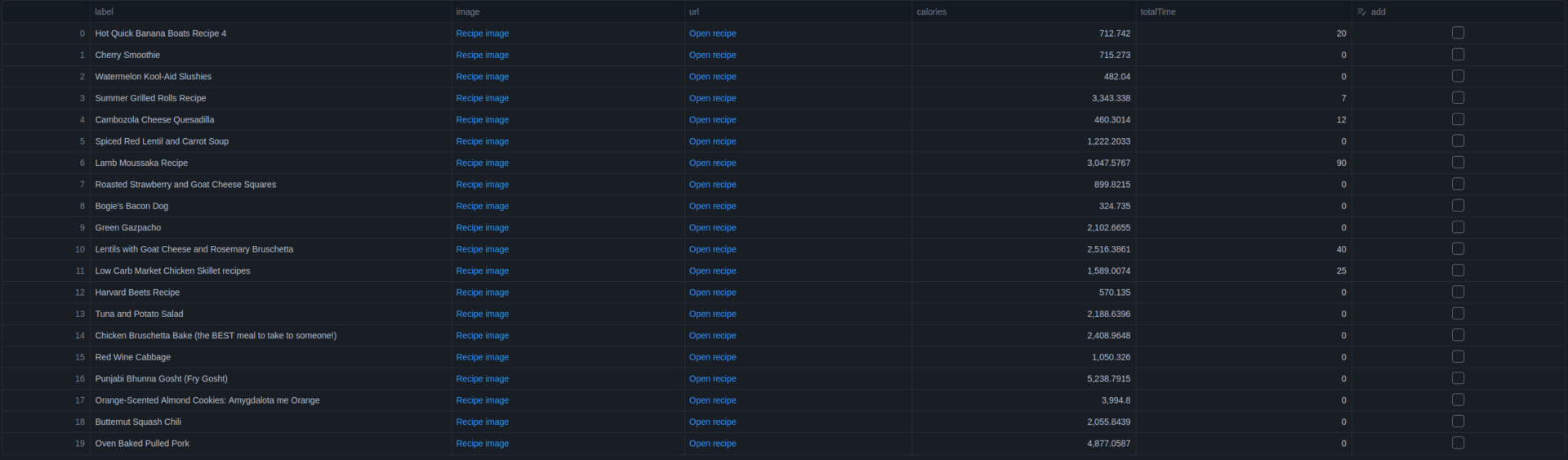This screenshot has height=460, width=1568.
Task: Toggle add checkbox for Butternut Squash Chili
Action: 1458,422
